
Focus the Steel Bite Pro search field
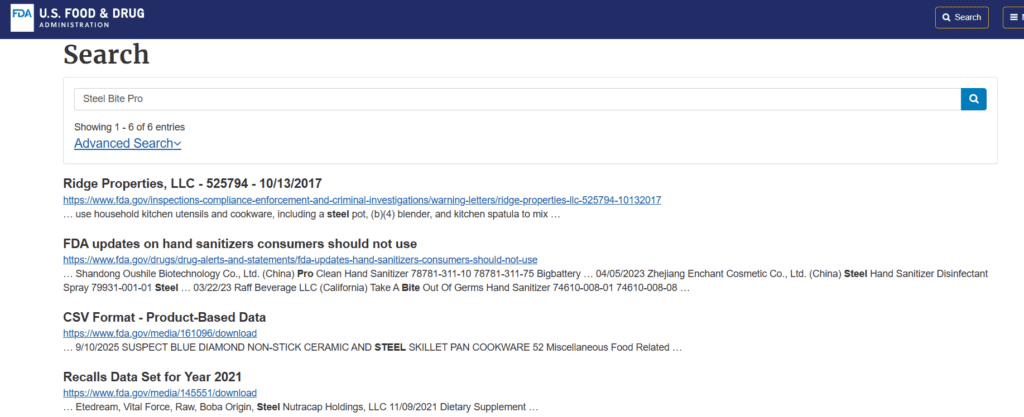[x=517, y=99]
